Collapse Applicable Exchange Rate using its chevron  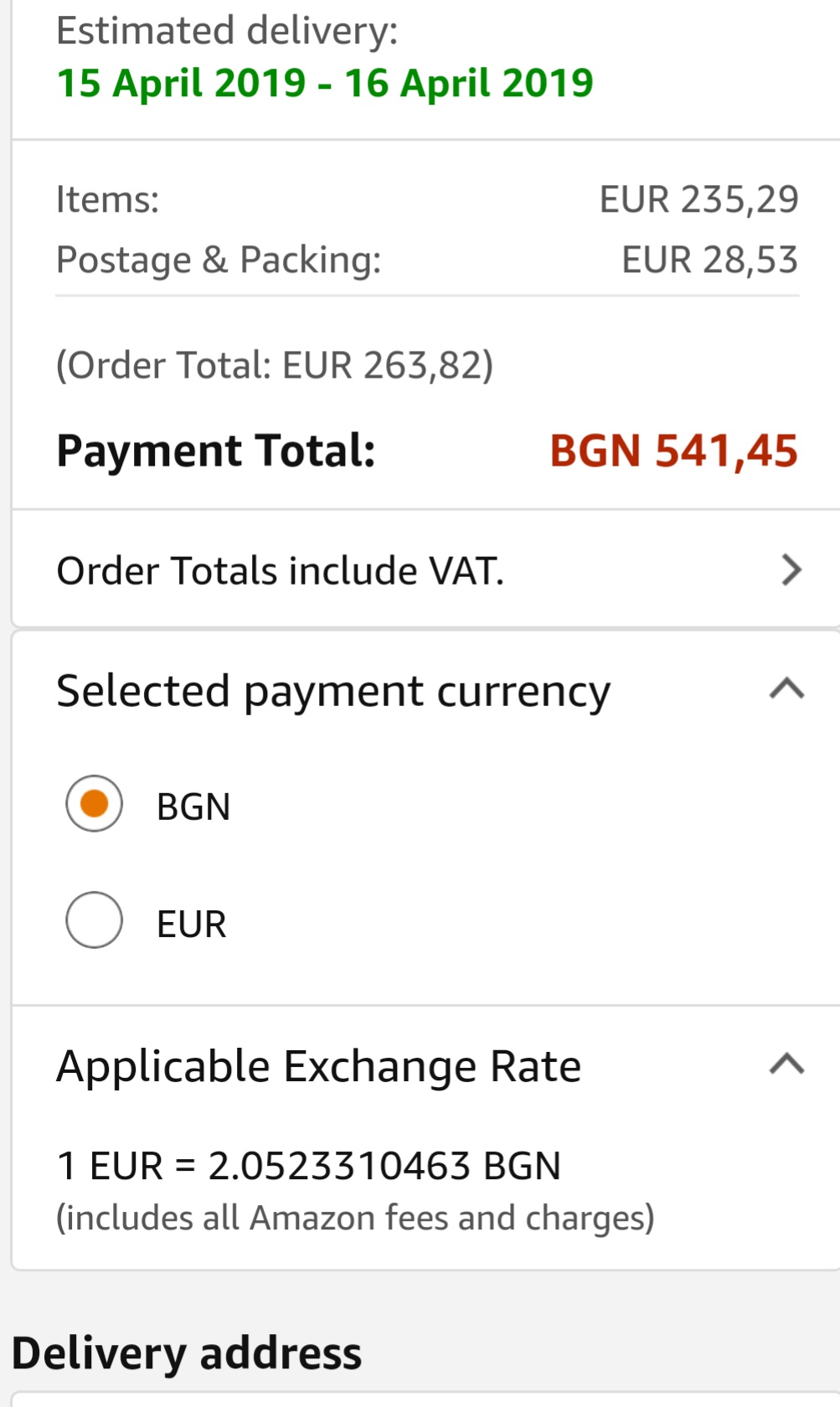786,1064
